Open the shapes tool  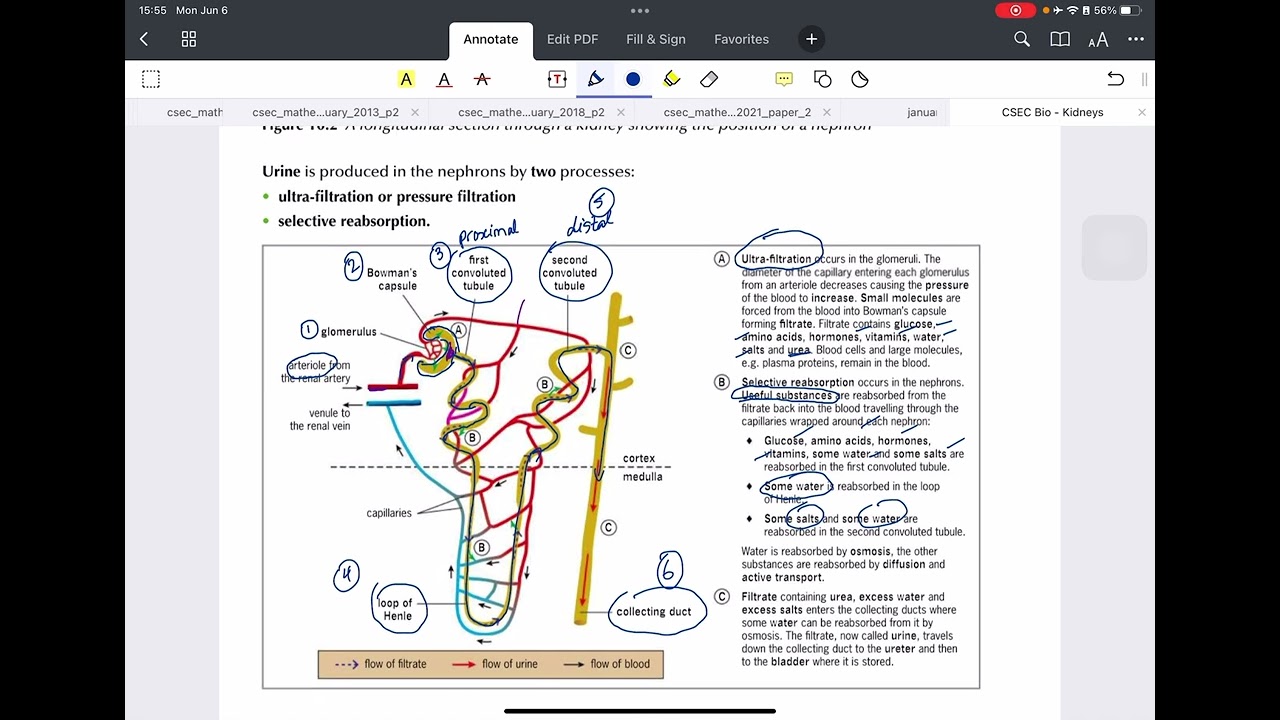[x=822, y=79]
